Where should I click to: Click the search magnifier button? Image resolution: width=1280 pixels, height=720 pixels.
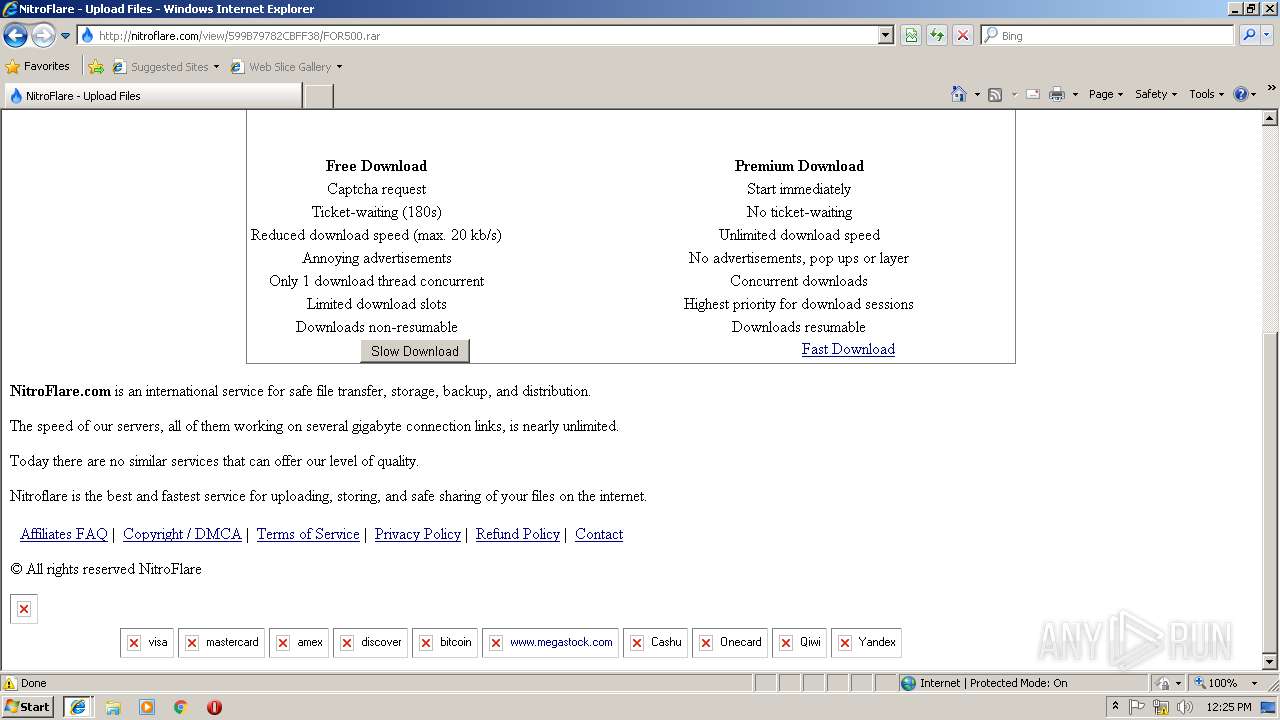click(1249, 35)
